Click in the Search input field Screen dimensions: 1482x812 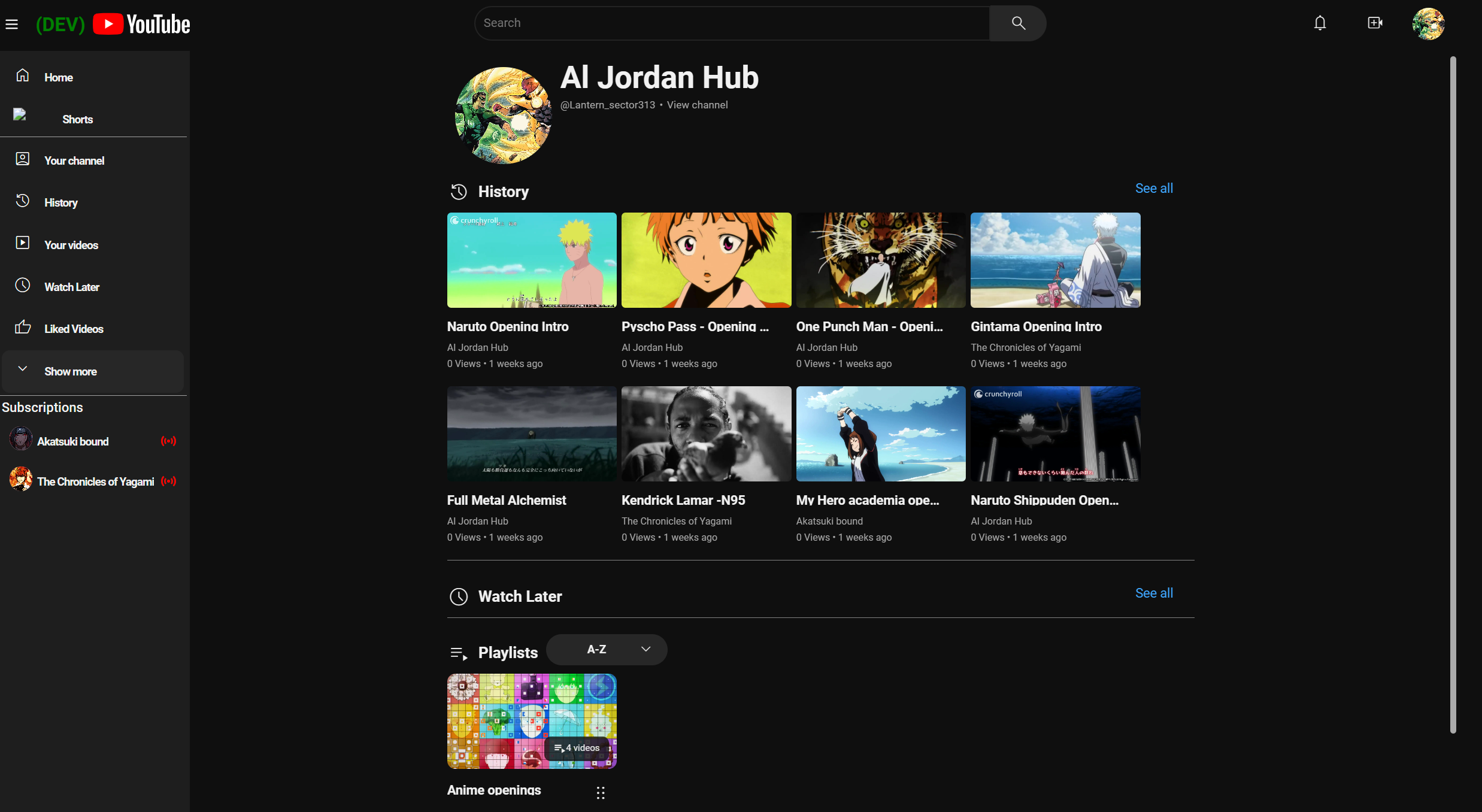[731, 23]
